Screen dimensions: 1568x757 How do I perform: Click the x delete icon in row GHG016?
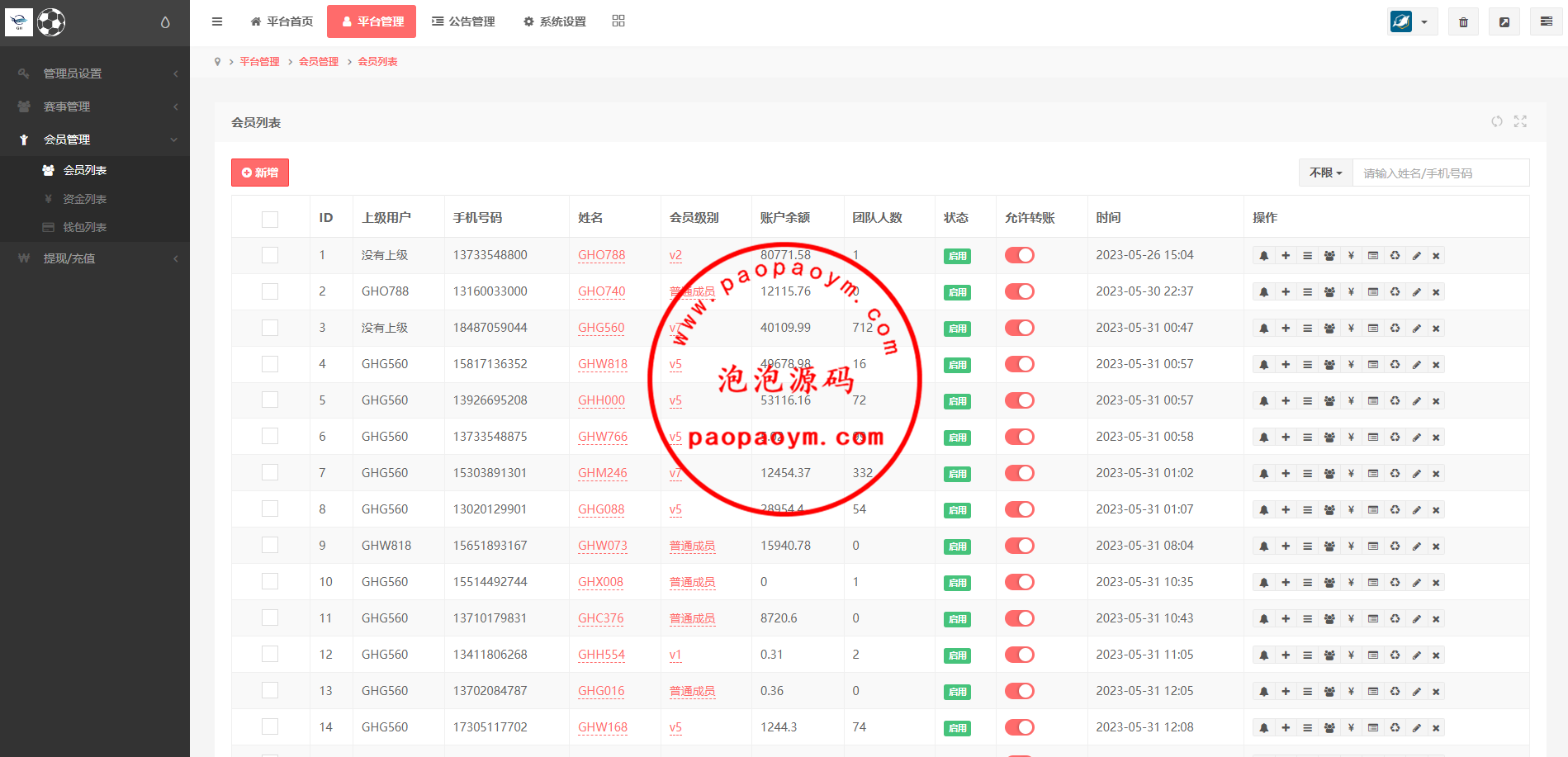(1436, 692)
